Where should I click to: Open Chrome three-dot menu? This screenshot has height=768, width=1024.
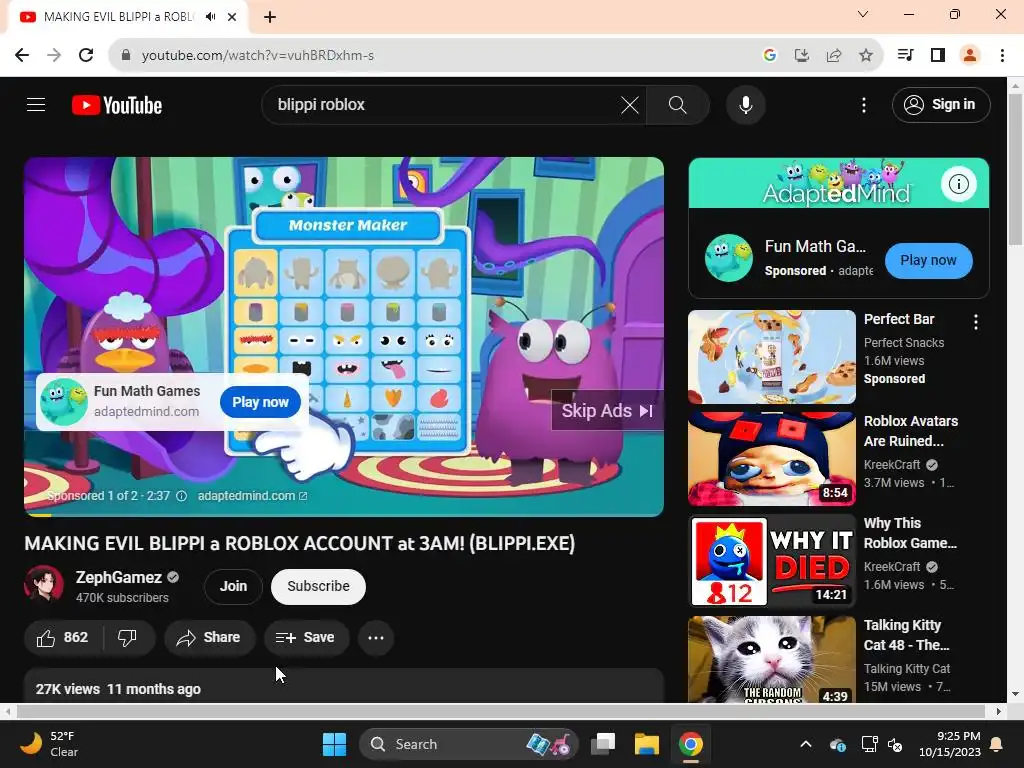pos(1002,56)
